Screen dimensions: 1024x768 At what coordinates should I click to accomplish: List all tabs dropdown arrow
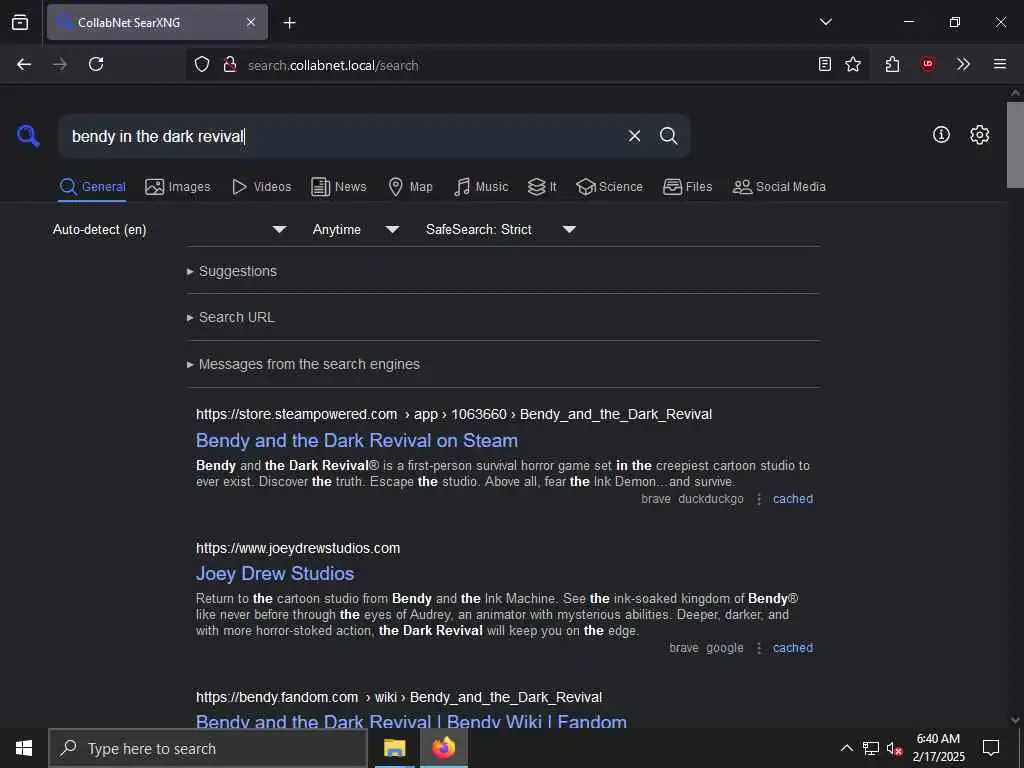(x=825, y=22)
